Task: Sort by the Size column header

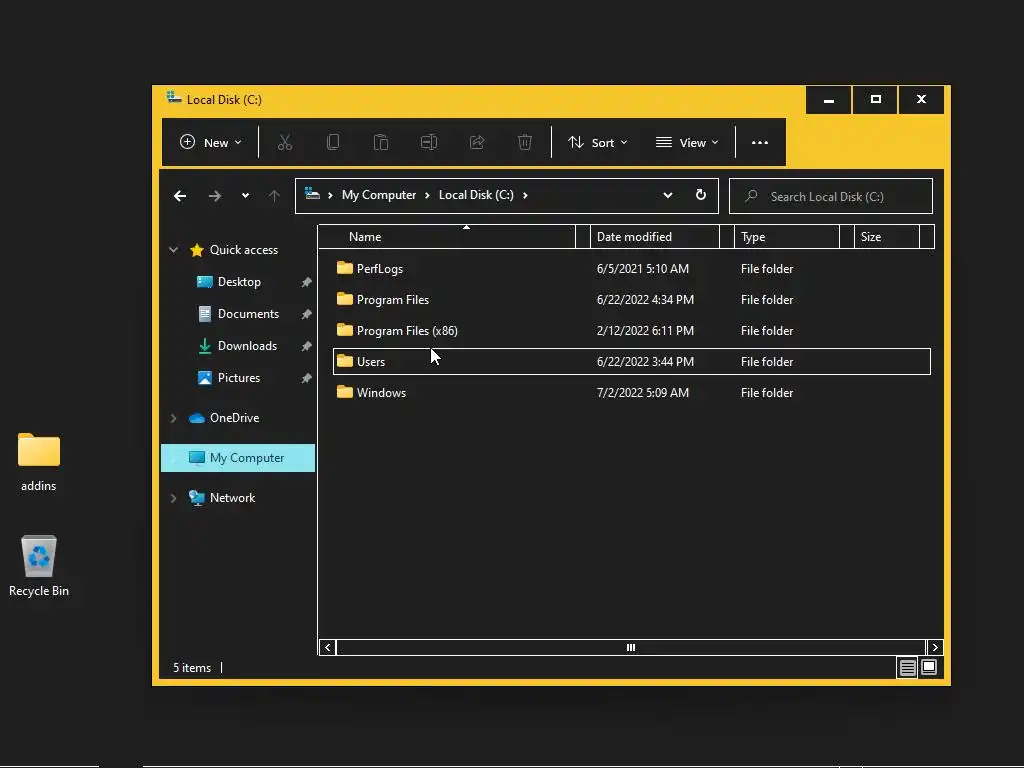Action: 886,236
